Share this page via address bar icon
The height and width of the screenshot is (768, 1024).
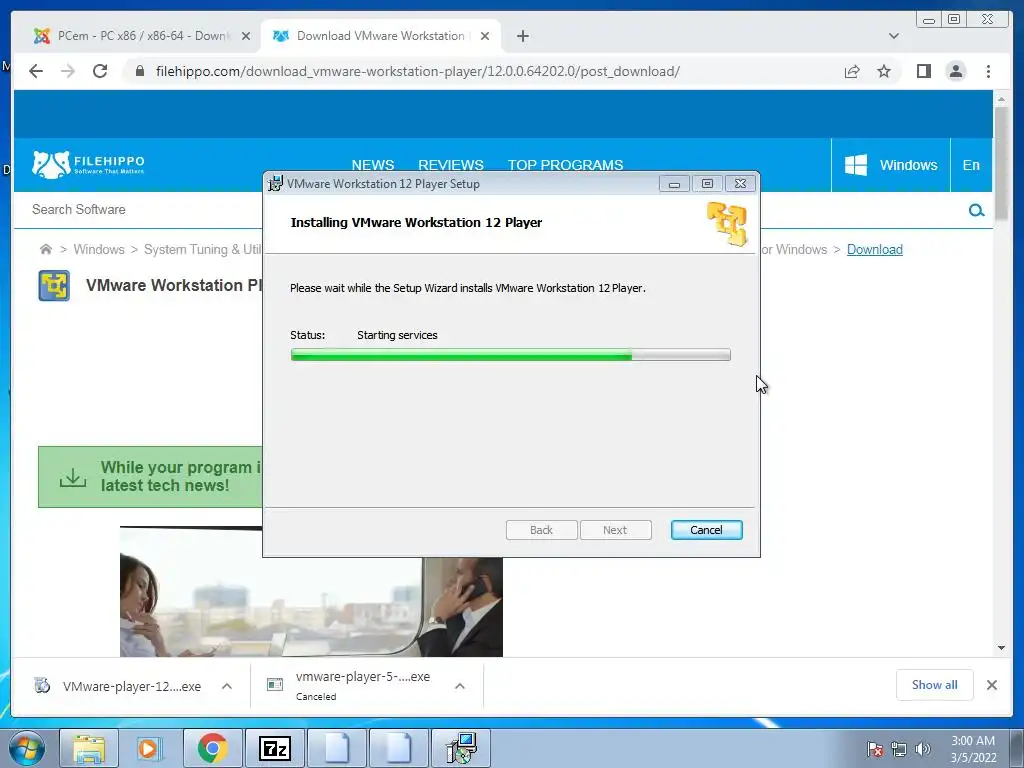point(852,71)
